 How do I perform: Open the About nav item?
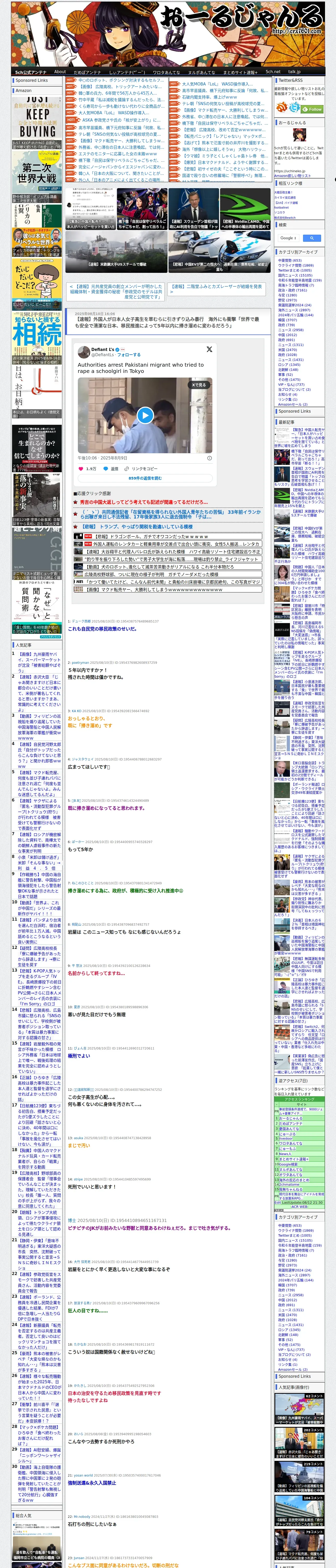coord(60,72)
